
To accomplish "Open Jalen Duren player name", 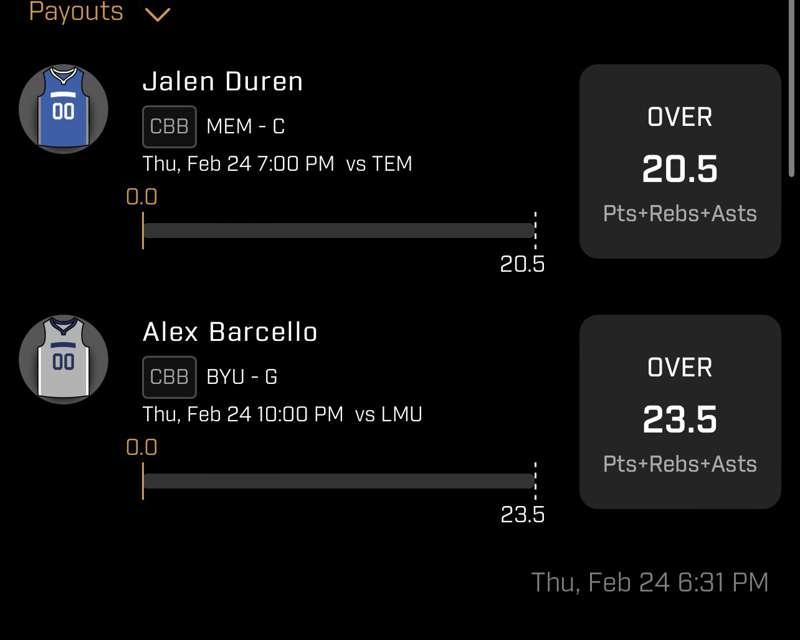I will [x=222, y=82].
